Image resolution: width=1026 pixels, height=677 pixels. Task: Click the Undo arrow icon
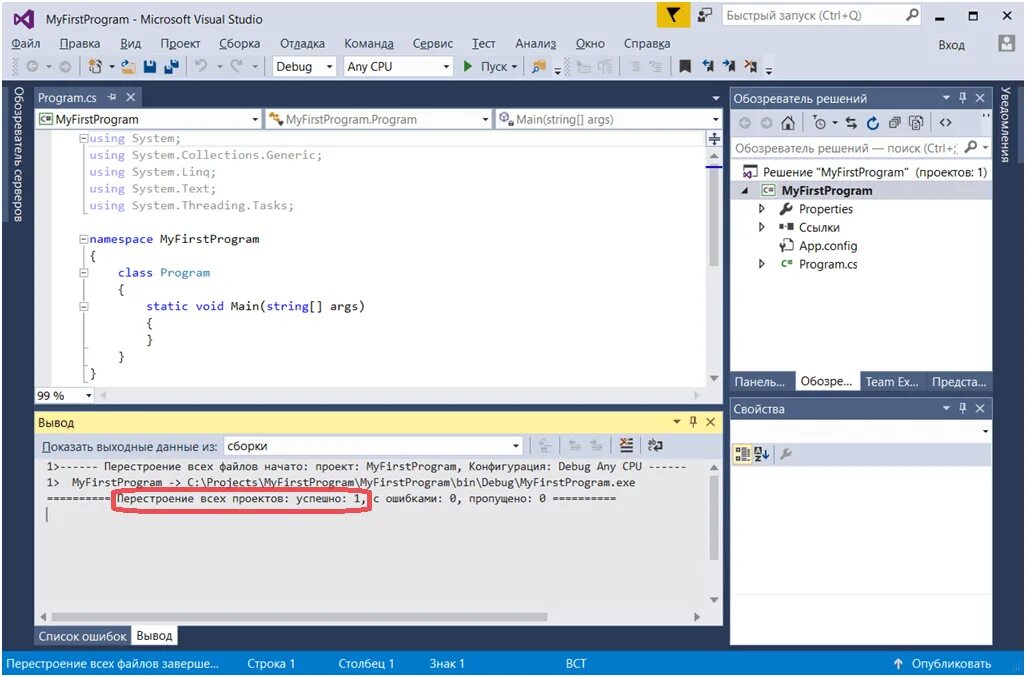pyautogui.click(x=201, y=66)
